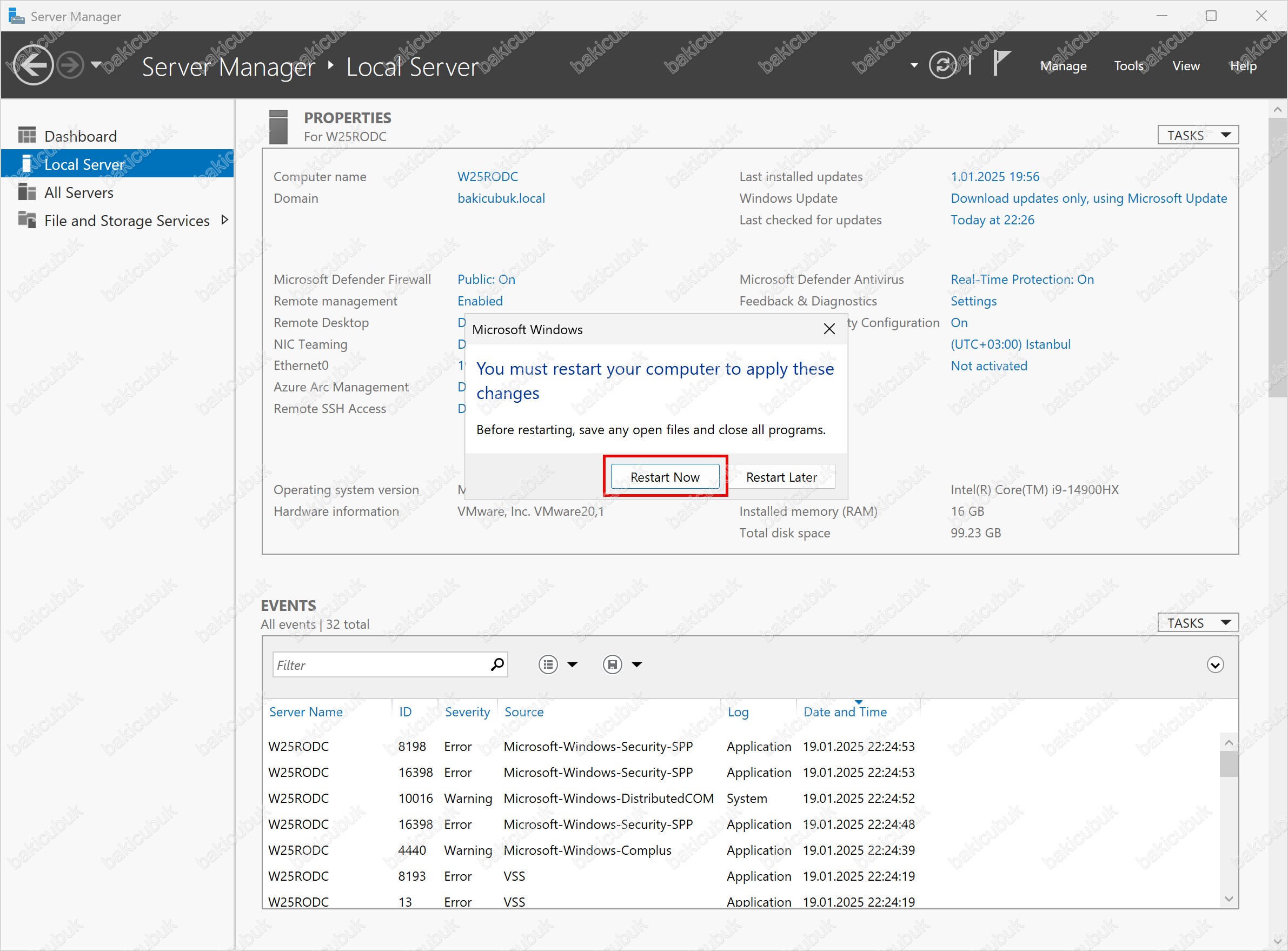Sort events by Date and Time column
The height and width of the screenshot is (951, 1288).
[845, 712]
